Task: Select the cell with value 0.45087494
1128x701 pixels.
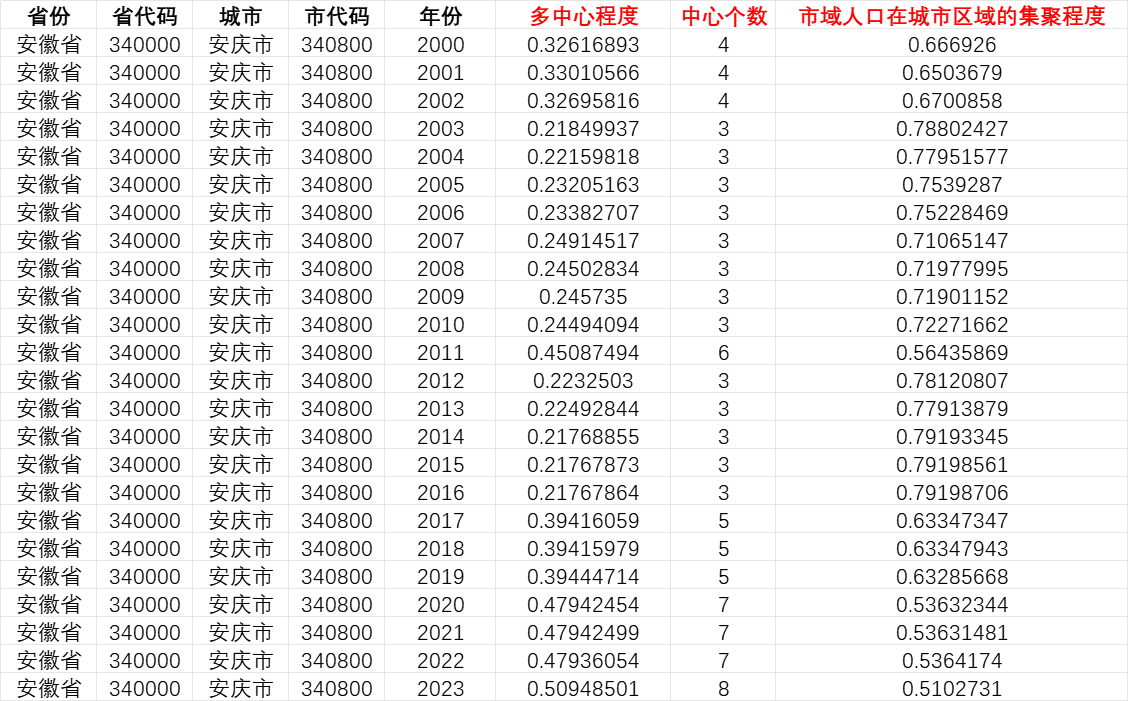Action: click(x=583, y=353)
